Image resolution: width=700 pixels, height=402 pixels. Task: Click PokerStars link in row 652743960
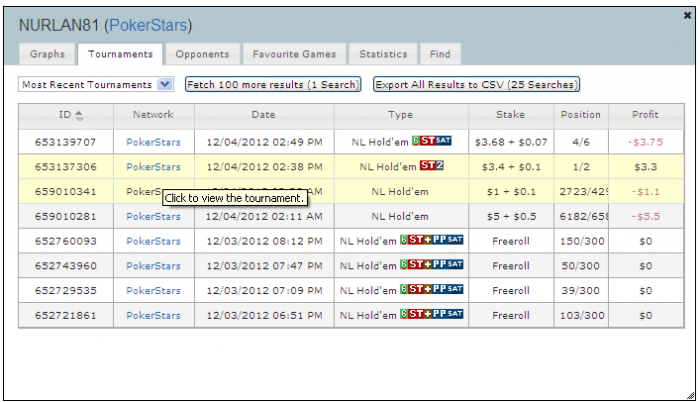pos(153,266)
